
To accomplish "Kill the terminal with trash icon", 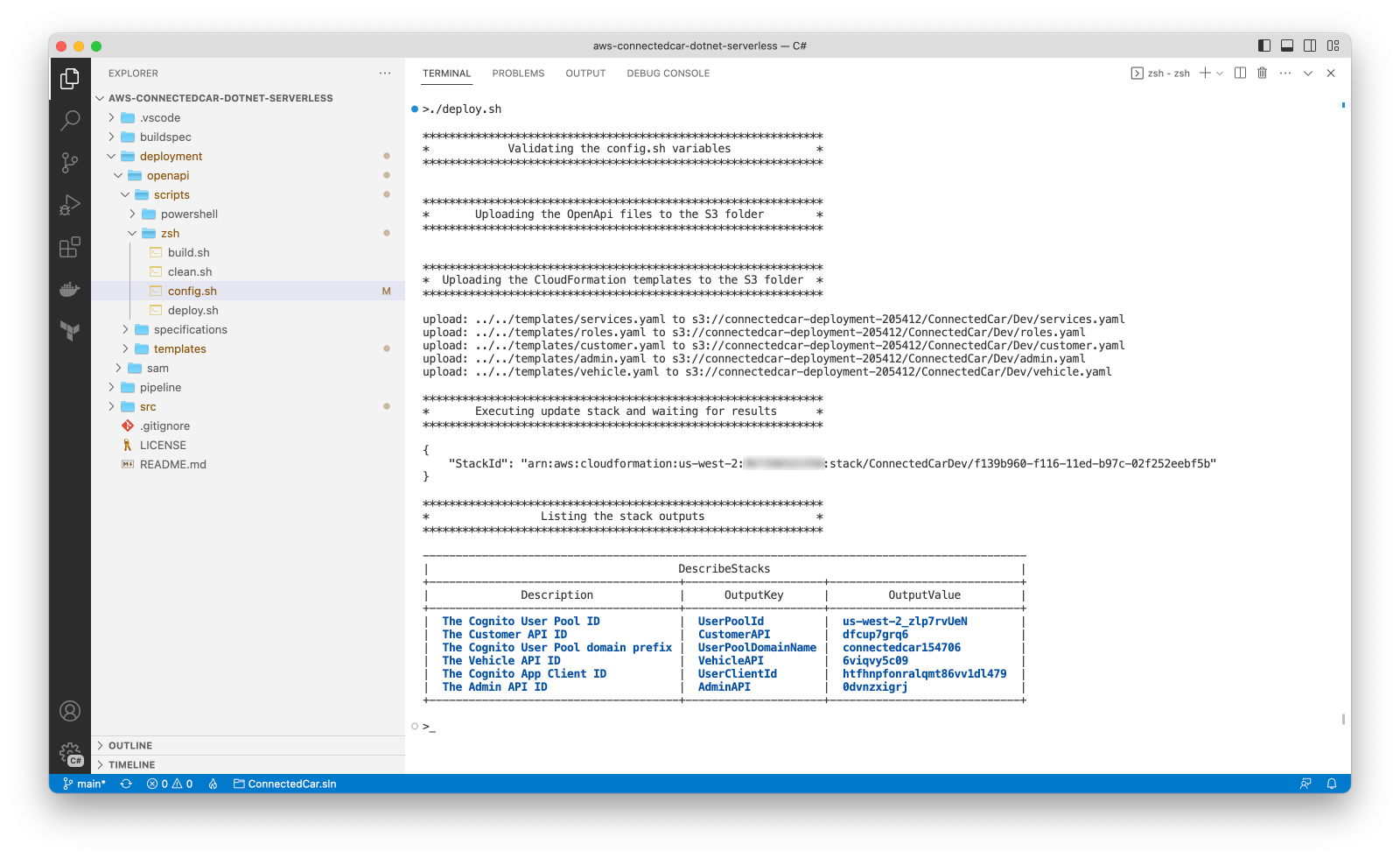I will coord(1262,74).
